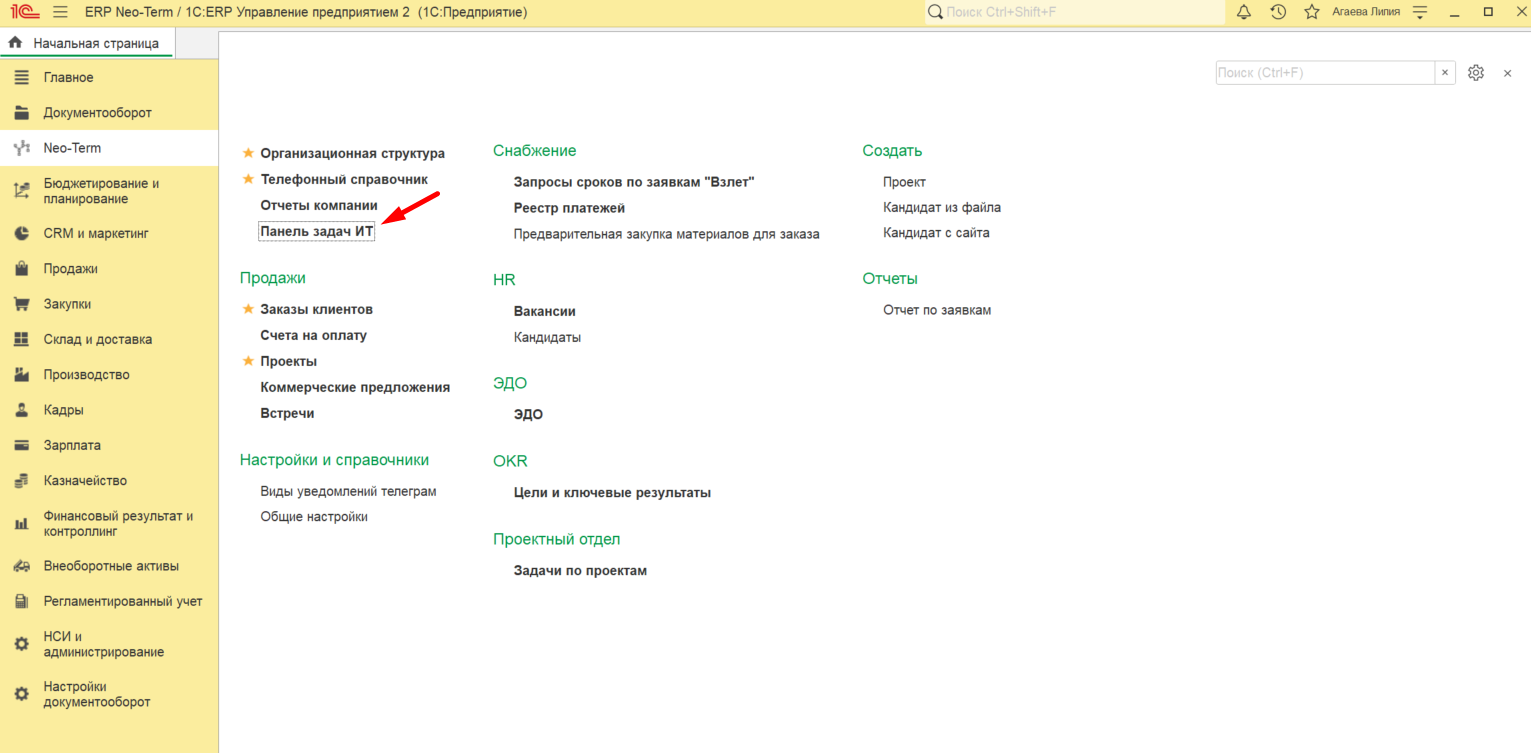This screenshot has height=753, width=1531.
Task: Open the gear settings icon near search
Action: click(1476, 73)
